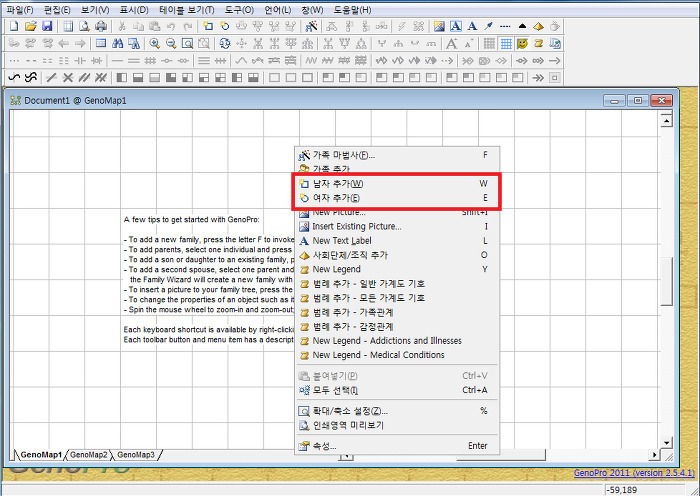Click the Print printer icon
The height and width of the screenshot is (496, 700).
click(101, 26)
